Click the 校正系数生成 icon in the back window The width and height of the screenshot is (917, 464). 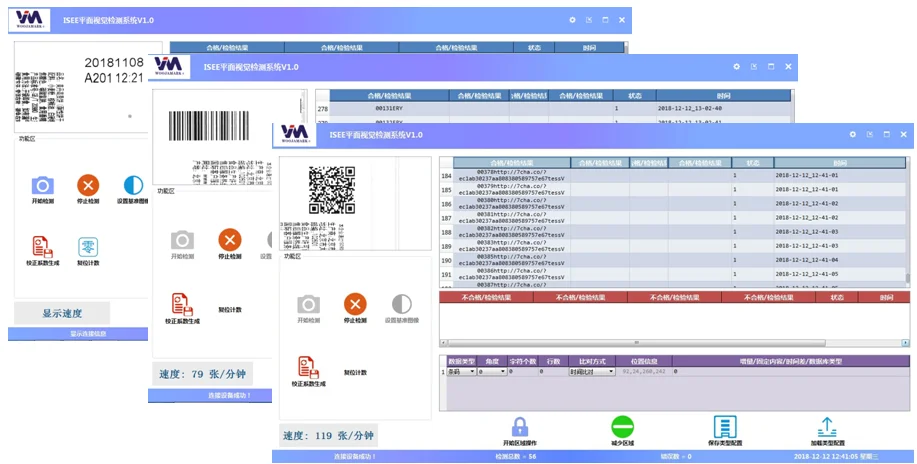click(x=42, y=247)
